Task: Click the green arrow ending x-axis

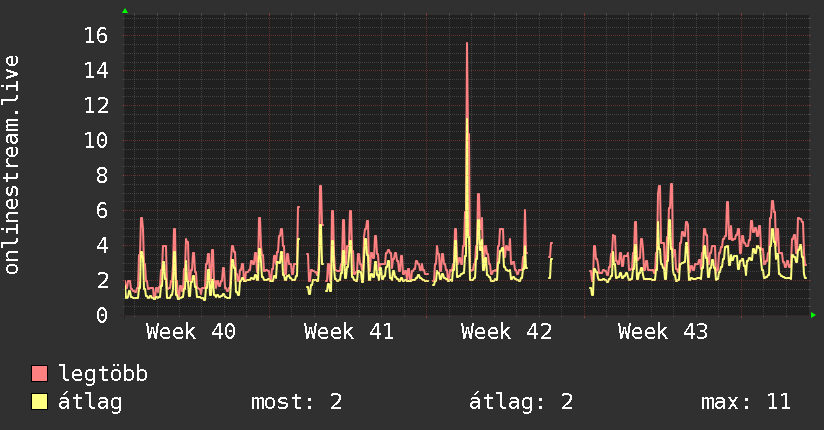Action: click(x=813, y=315)
